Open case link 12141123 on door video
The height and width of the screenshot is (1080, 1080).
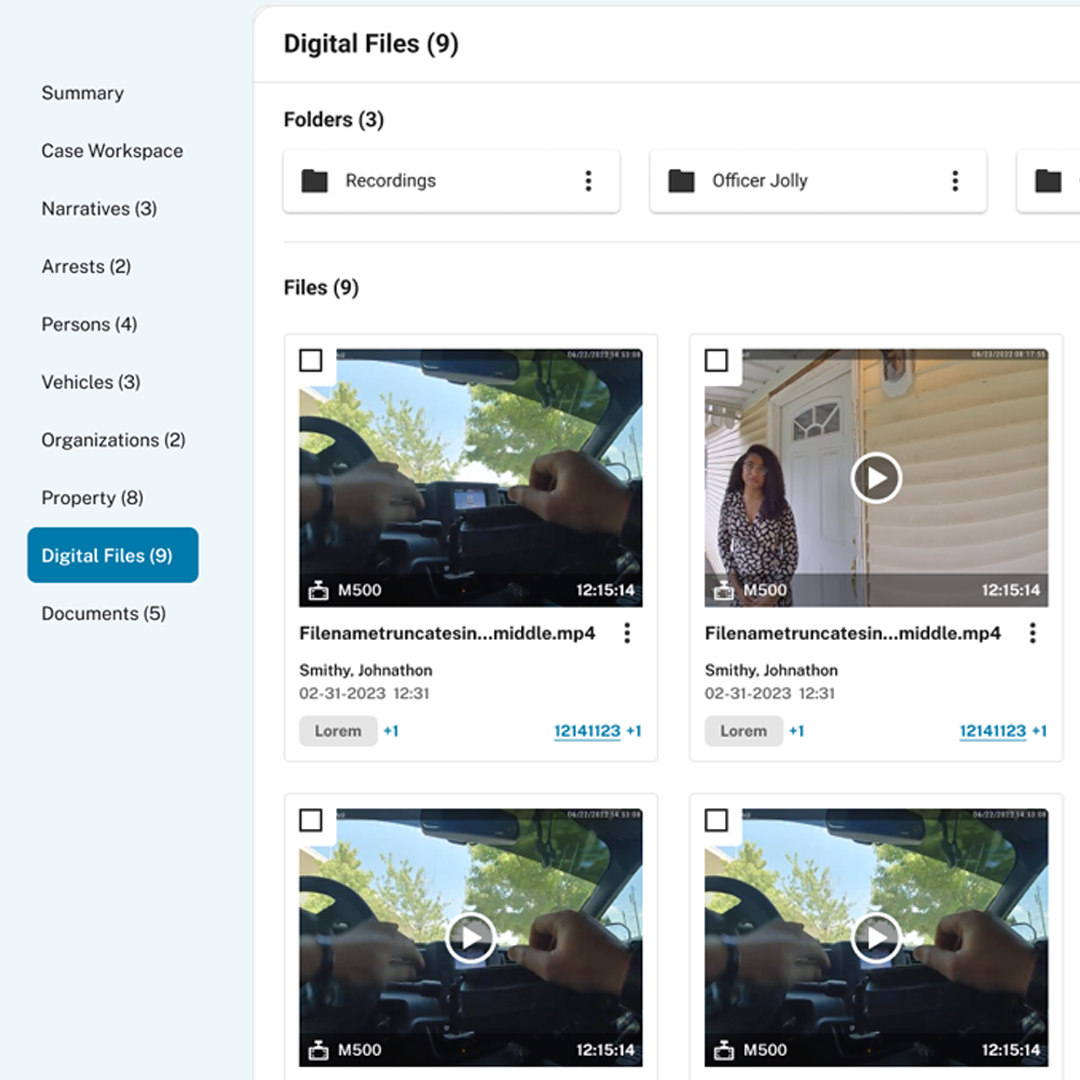pyautogui.click(x=993, y=731)
